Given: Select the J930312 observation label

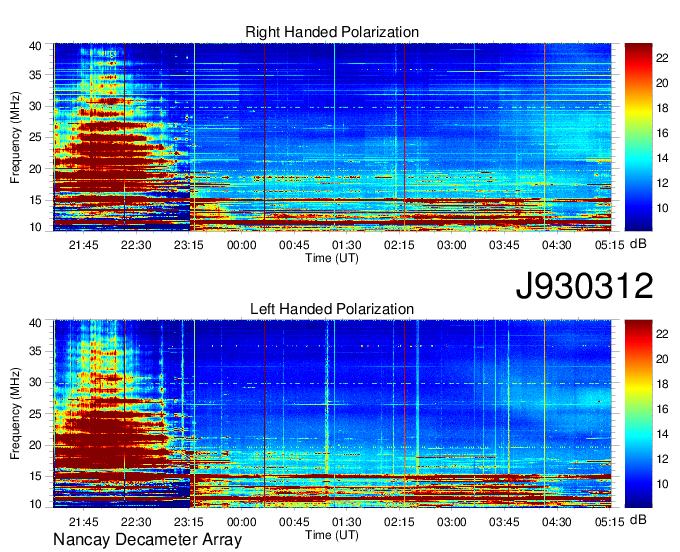Looking at the screenshot, I should click(584, 286).
